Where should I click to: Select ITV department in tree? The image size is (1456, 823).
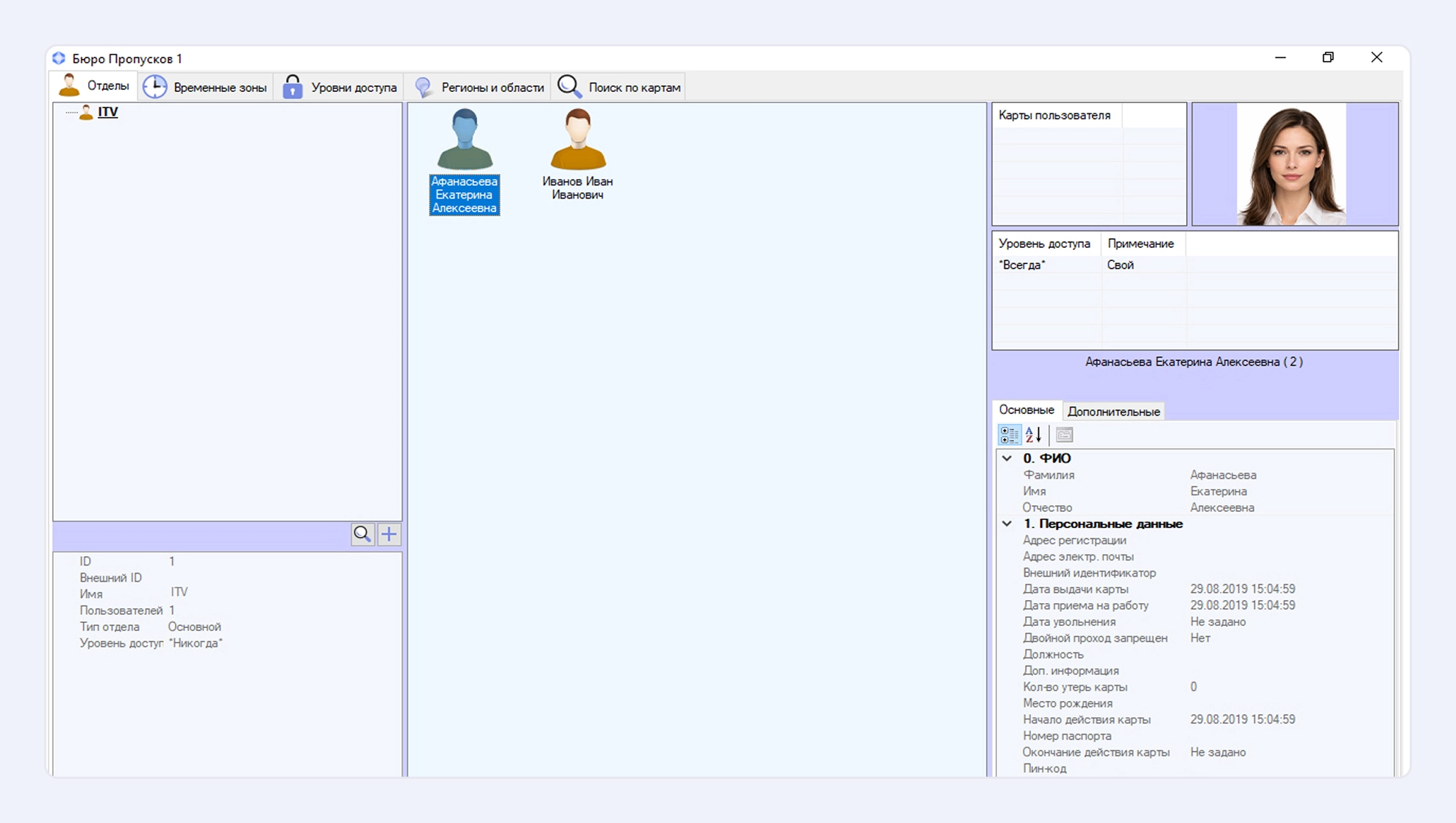click(x=107, y=112)
